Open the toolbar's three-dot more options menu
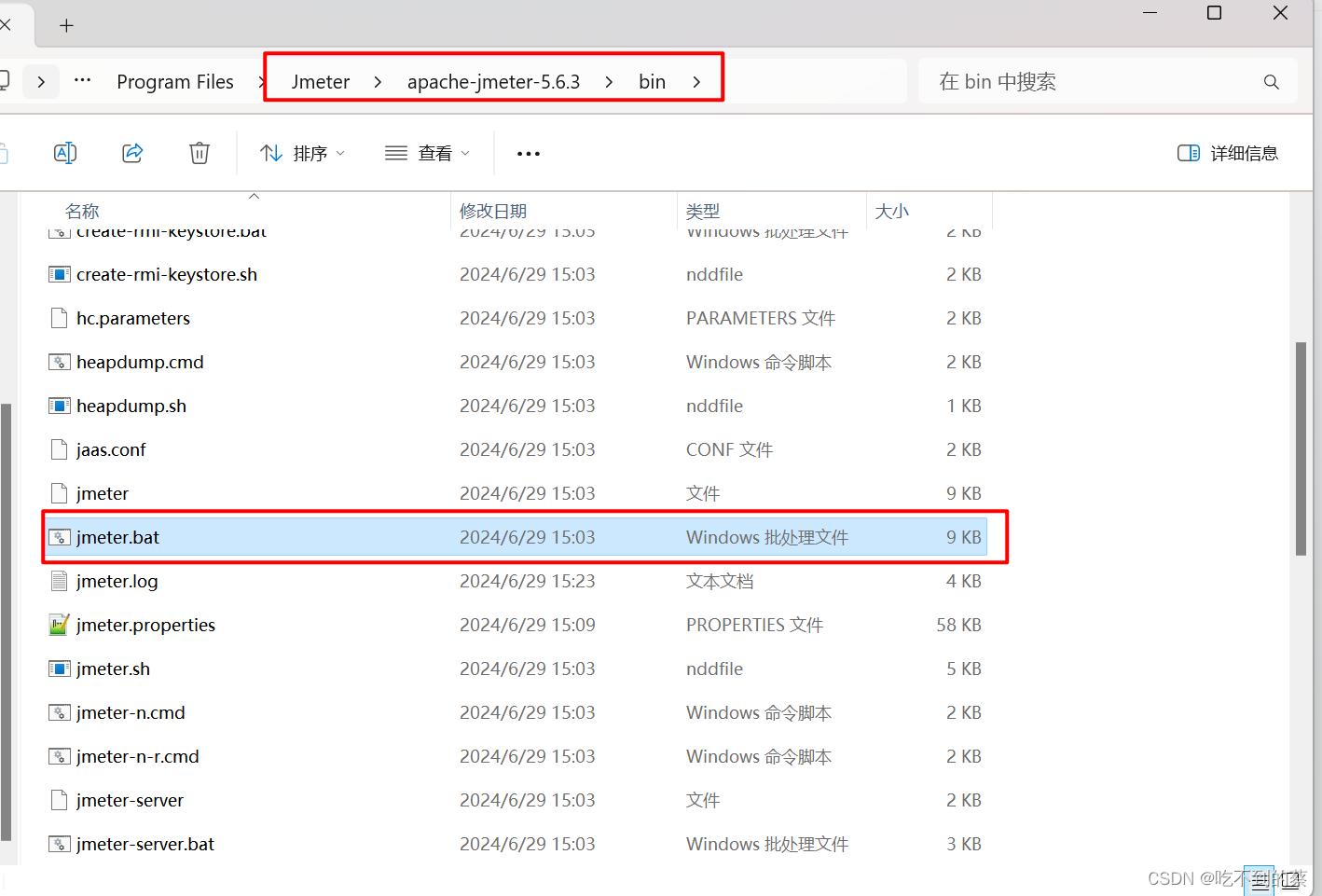The image size is (1322, 896). 529,154
